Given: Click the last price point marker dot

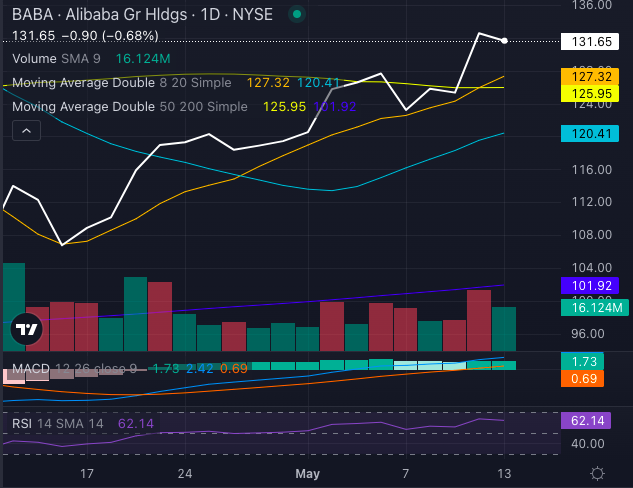Looking at the screenshot, I should point(504,41).
